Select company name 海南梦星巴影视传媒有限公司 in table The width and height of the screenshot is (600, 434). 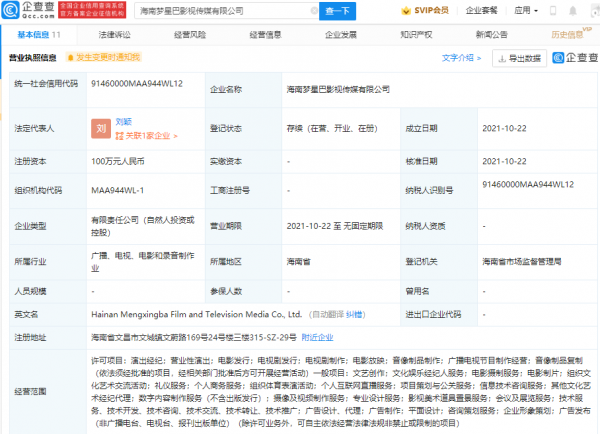pyautogui.click(x=338, y=90)
